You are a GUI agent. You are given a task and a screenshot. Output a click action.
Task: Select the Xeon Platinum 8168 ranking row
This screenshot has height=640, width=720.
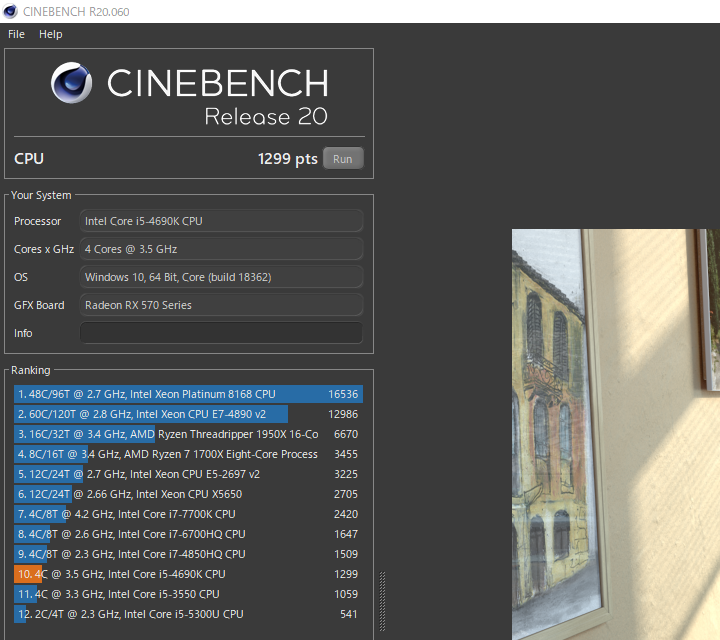188,394
